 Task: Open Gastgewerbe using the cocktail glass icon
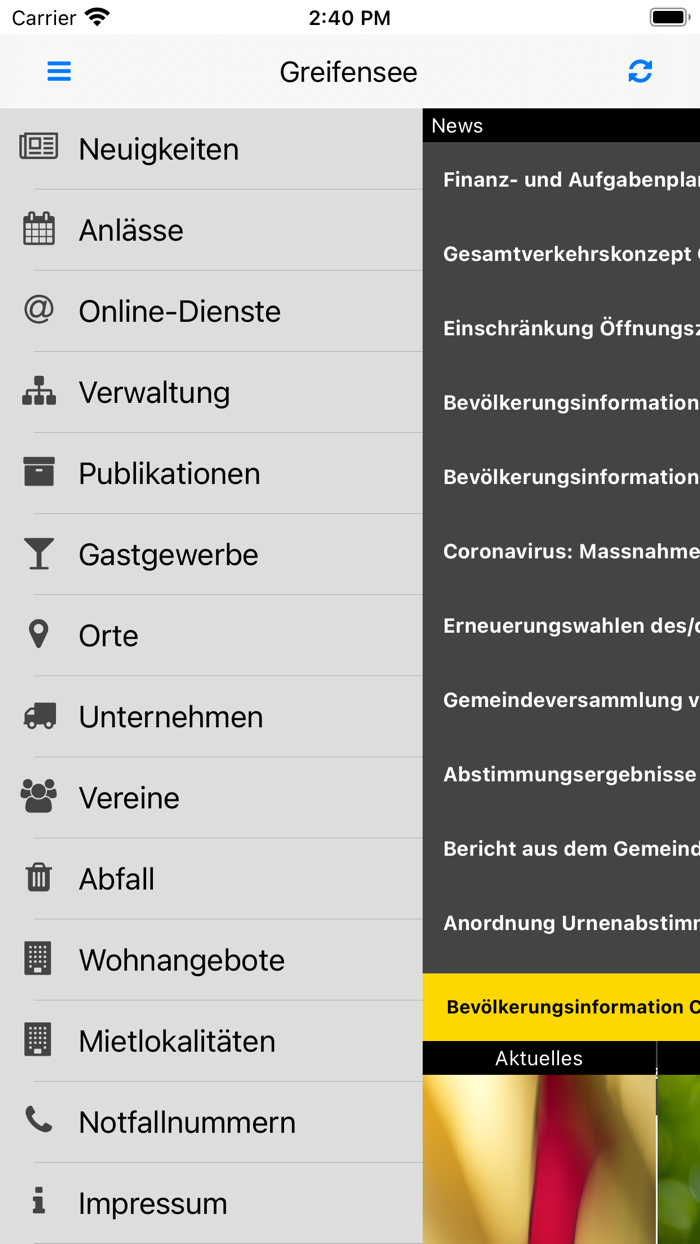(37, 554)
